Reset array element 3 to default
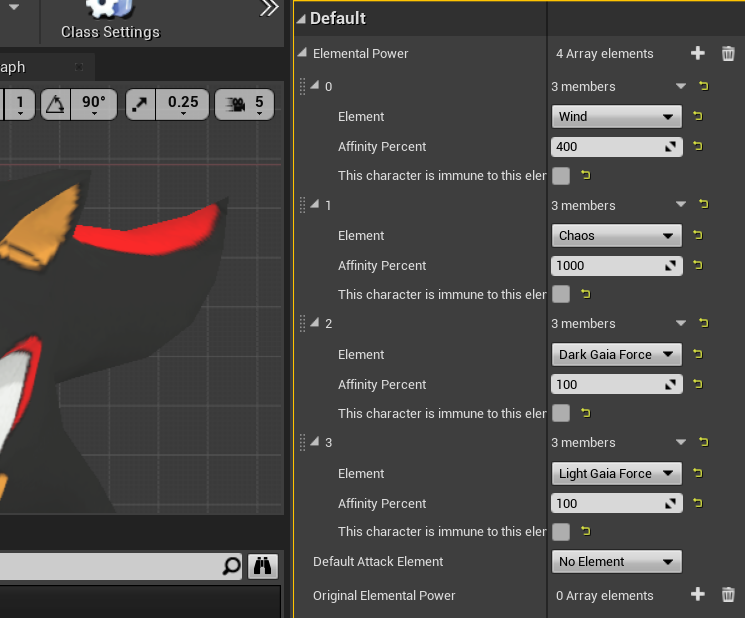 tap(704, 442)
